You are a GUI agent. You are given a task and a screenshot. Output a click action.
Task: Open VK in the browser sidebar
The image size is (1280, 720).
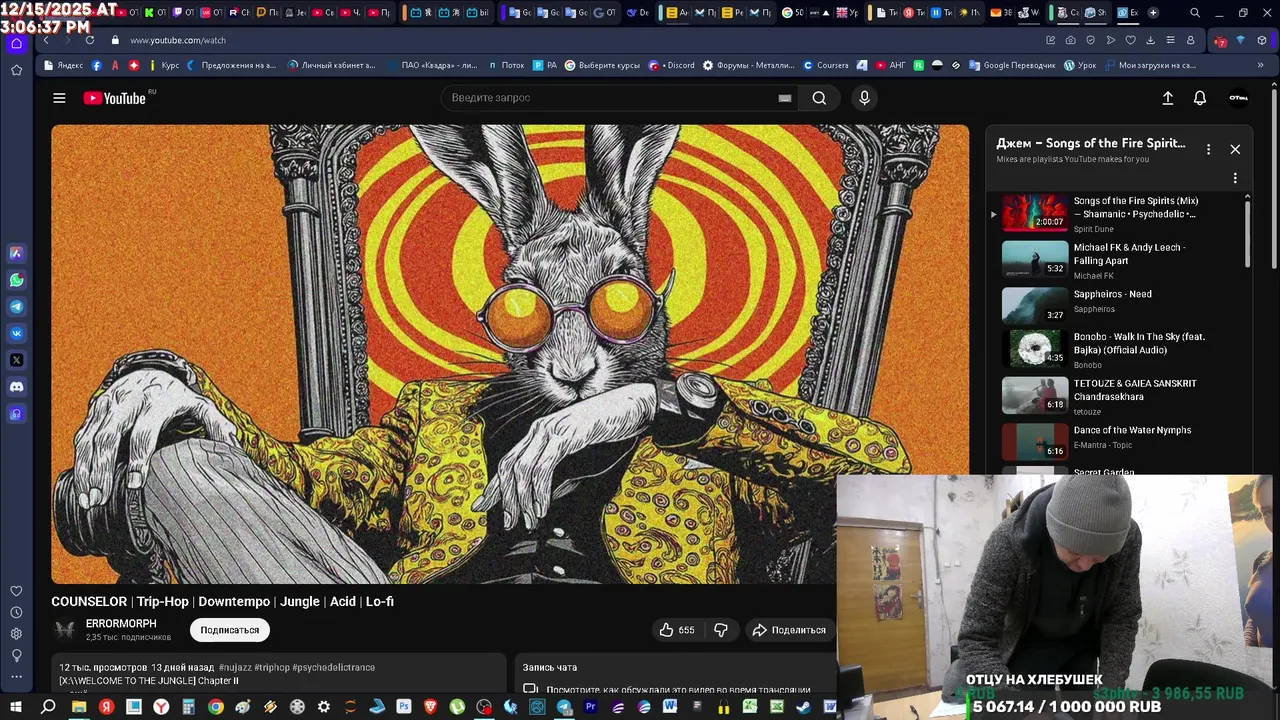pyautogui.click(x=16, y=333)
